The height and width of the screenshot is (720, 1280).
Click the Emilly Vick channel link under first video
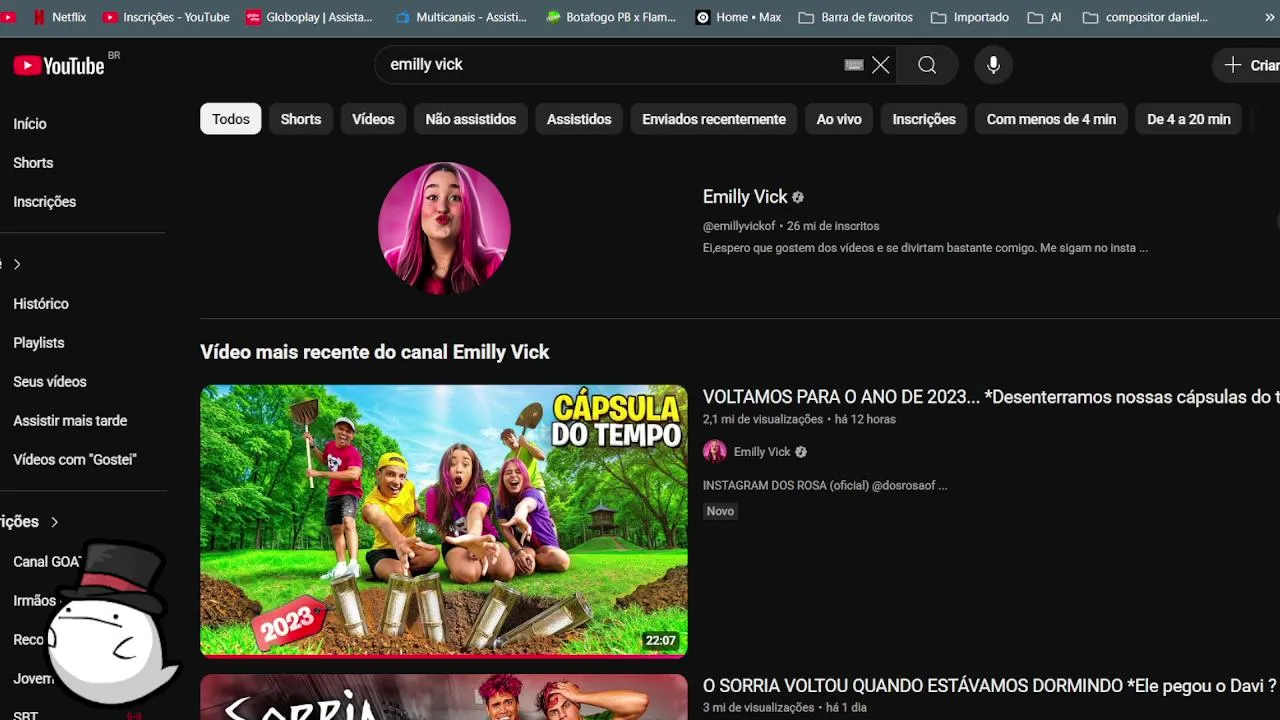coord(762,452)
